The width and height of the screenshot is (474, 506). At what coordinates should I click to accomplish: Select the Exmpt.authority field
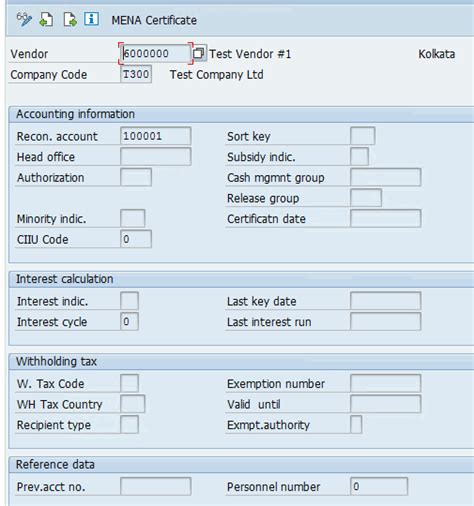coord(356,425)
